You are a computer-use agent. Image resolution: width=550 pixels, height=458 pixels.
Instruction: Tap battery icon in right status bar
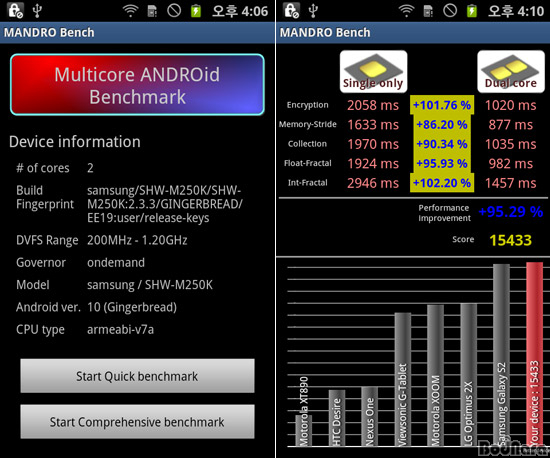[x=472, y=11]
